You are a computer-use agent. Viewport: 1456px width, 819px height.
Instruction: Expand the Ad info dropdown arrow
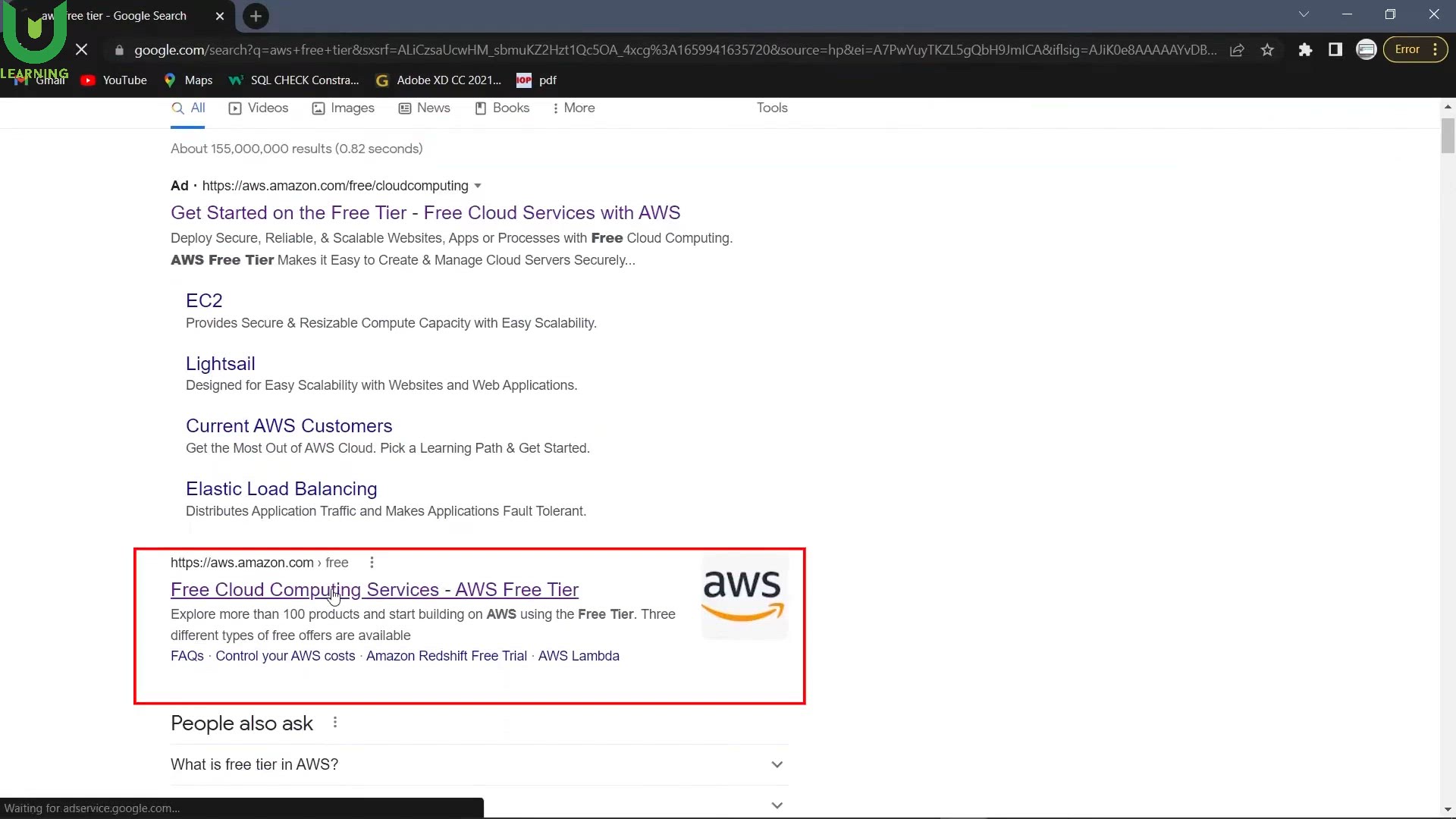click(x=478, y=186)
